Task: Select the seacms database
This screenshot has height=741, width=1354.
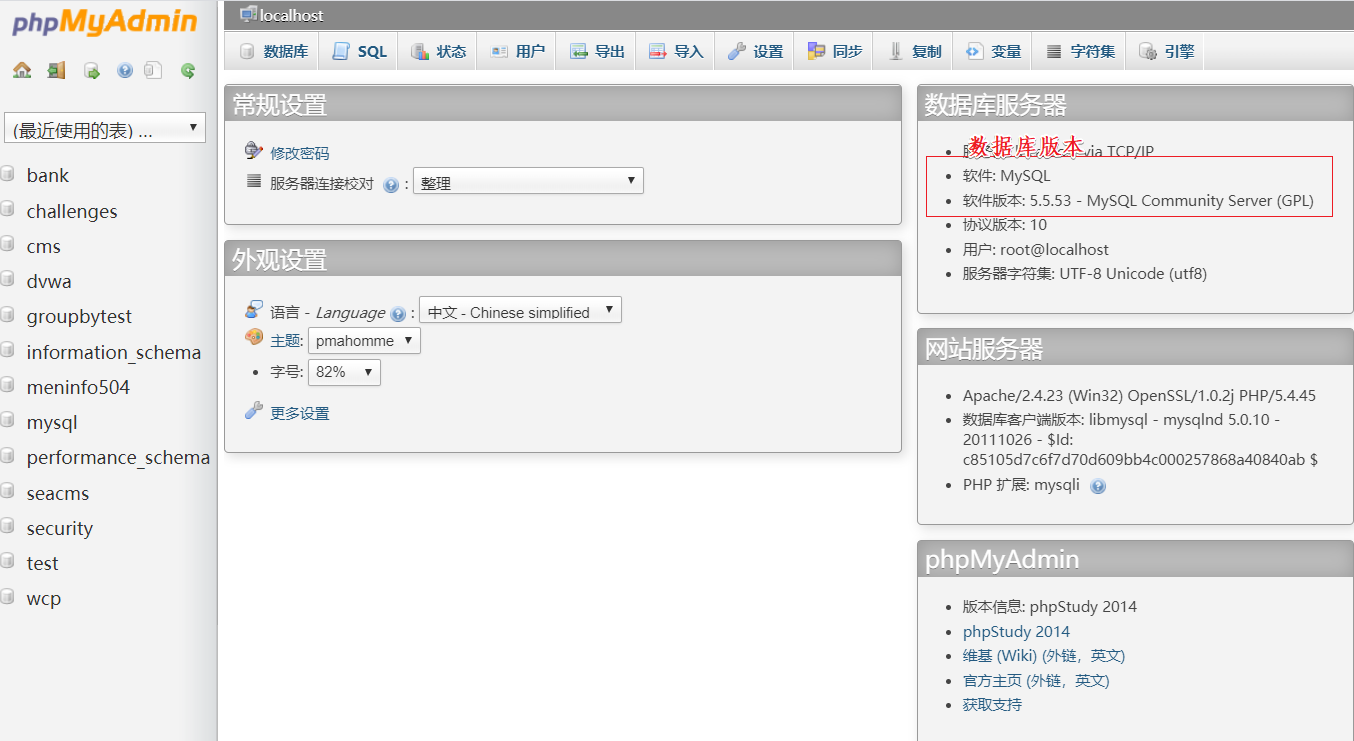Action: (58, 493)
